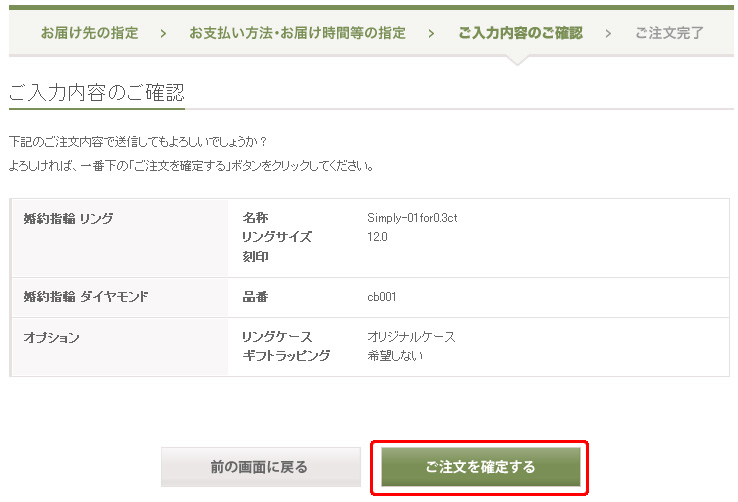Select the お支払い方法・お届け時間等の指定 step
This screenshot has height=502, width=738.
pos(297,33)
